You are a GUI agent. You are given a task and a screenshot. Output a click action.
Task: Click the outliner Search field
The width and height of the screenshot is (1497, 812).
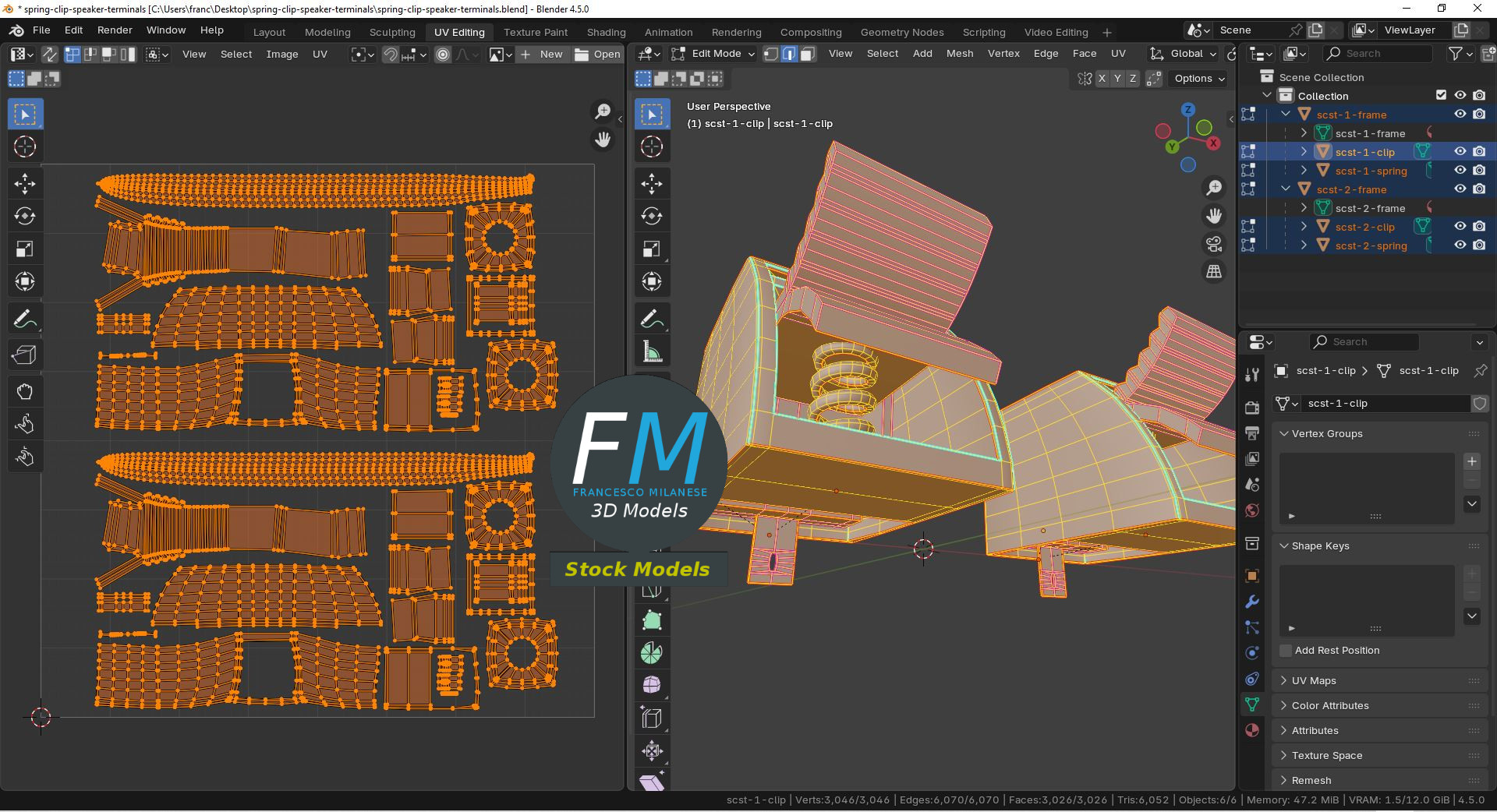(x=1377, y=54)
